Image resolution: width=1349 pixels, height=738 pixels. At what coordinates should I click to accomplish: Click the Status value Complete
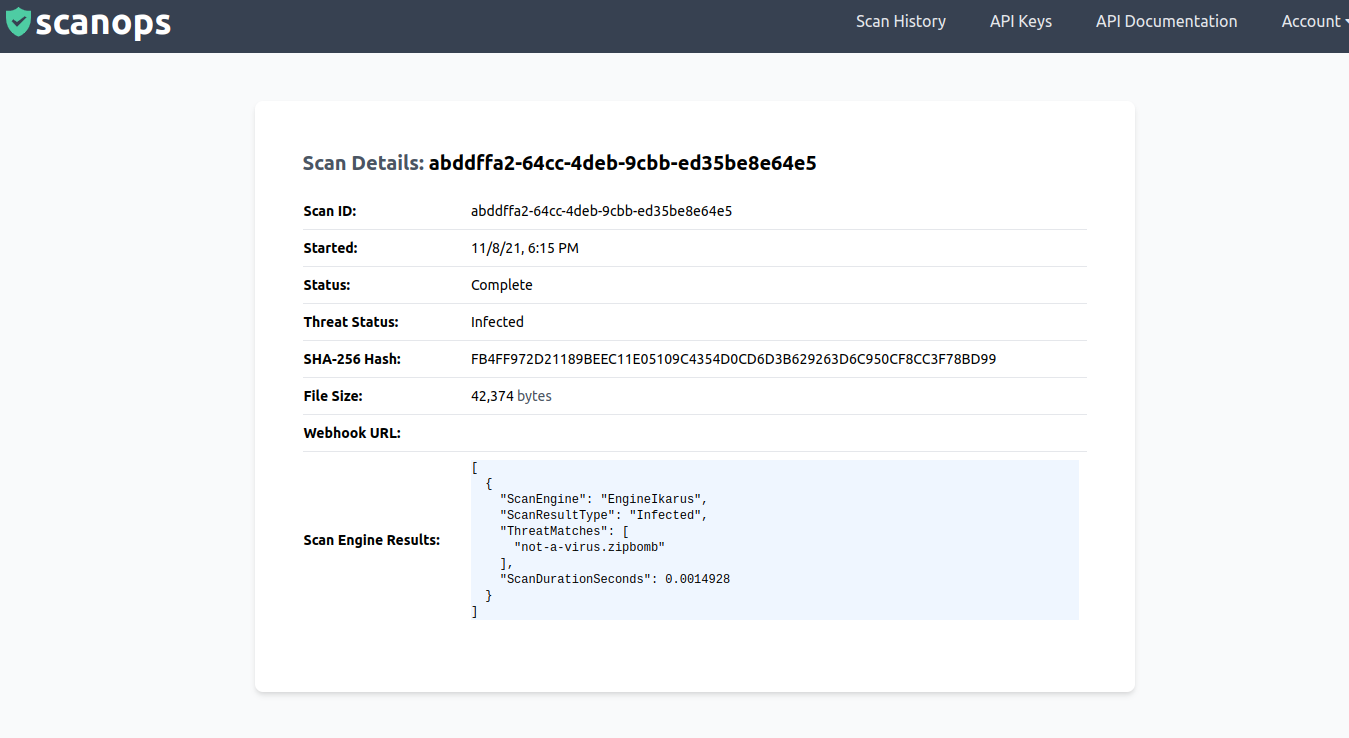point(502,285)
